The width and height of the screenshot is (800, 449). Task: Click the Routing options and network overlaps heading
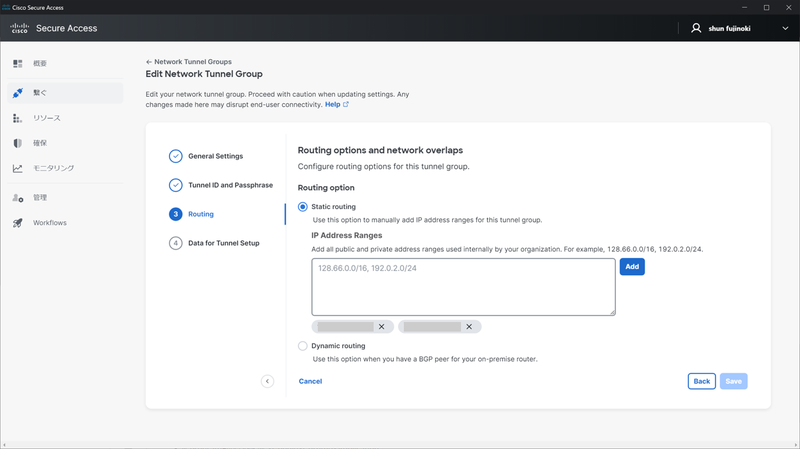coord(380,150)
